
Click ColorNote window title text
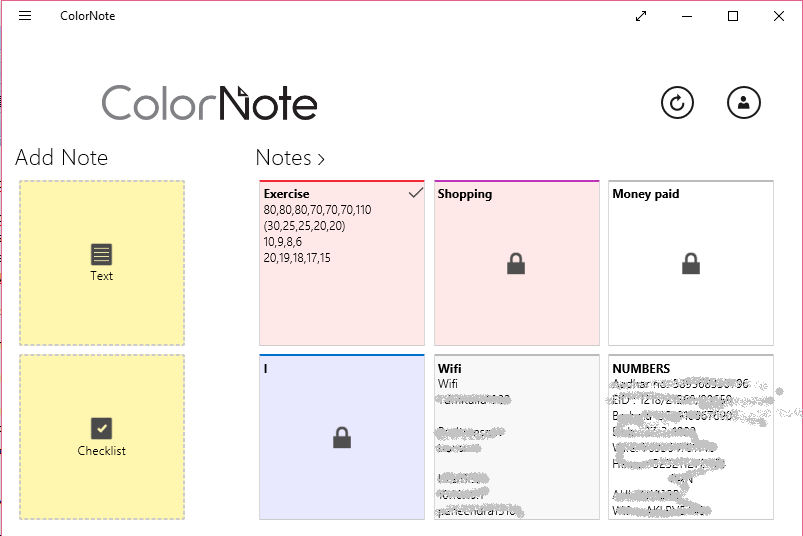(88, 16)
